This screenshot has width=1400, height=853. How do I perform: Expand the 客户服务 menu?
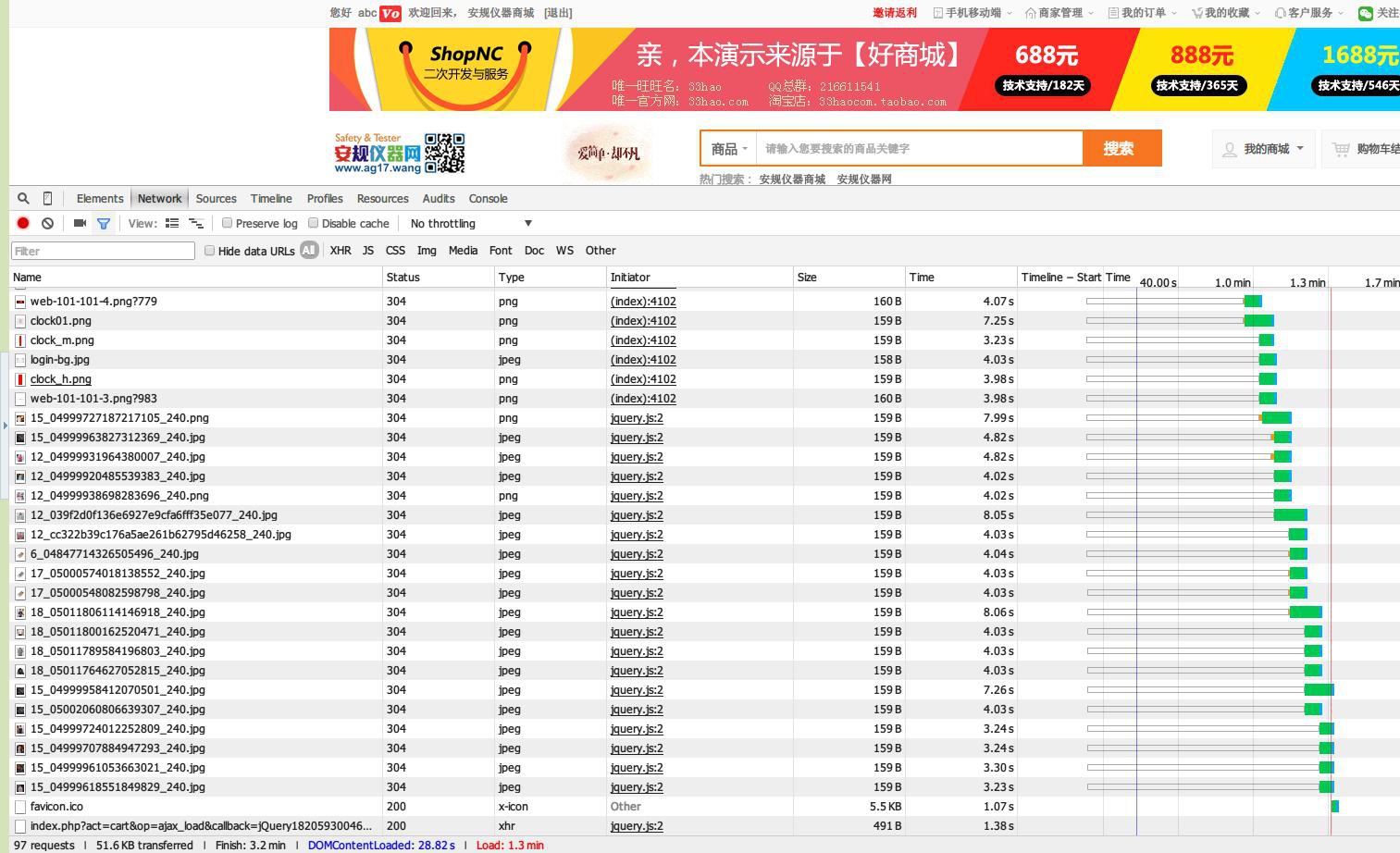point(1309,13)
